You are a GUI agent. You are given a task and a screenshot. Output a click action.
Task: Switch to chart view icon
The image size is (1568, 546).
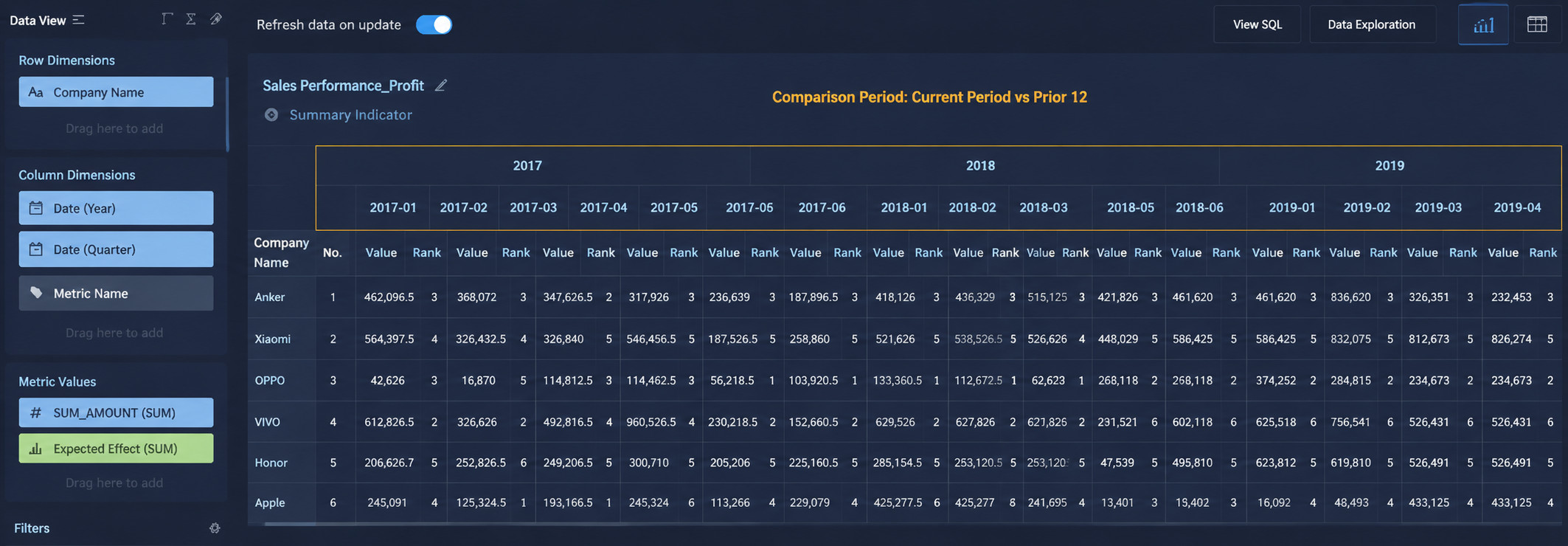click(x=1483, y=24)
